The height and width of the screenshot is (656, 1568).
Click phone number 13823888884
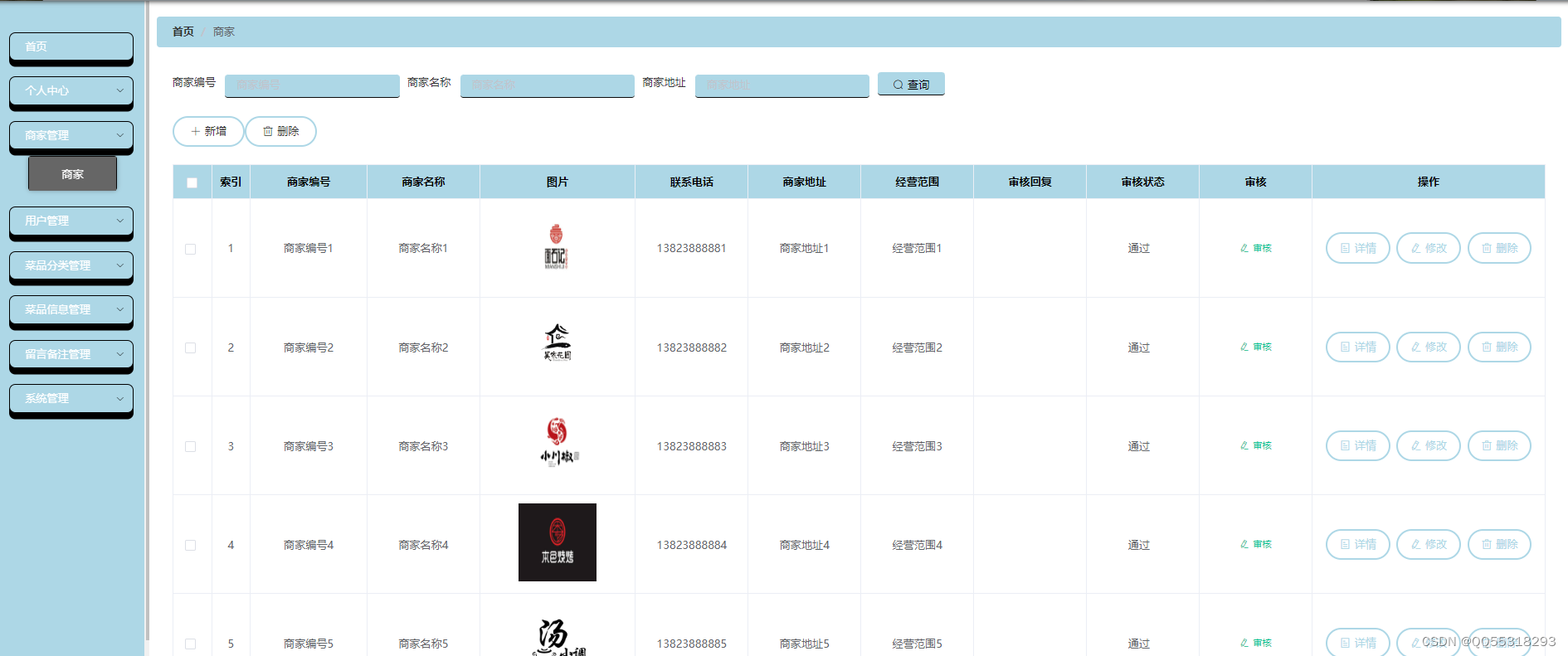(692, 545)
